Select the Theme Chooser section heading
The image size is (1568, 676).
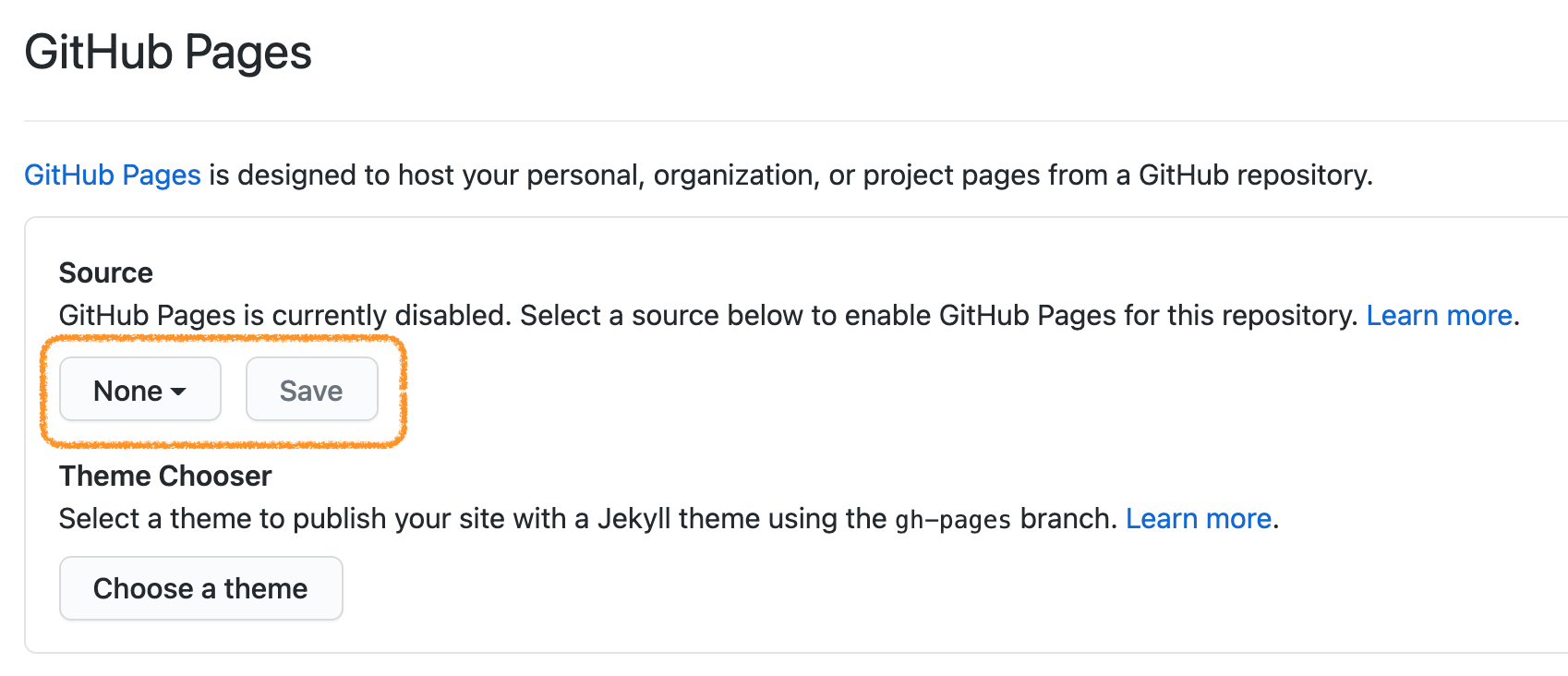click(x=165, y=477)
